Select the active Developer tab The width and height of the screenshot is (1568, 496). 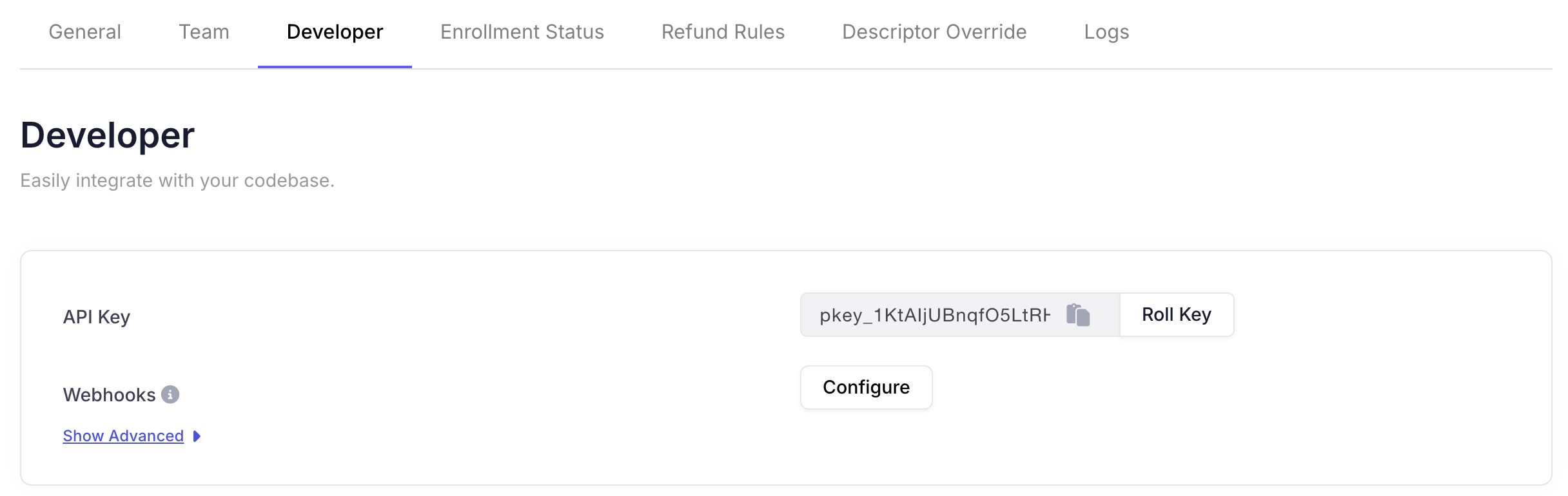(335, 32)
